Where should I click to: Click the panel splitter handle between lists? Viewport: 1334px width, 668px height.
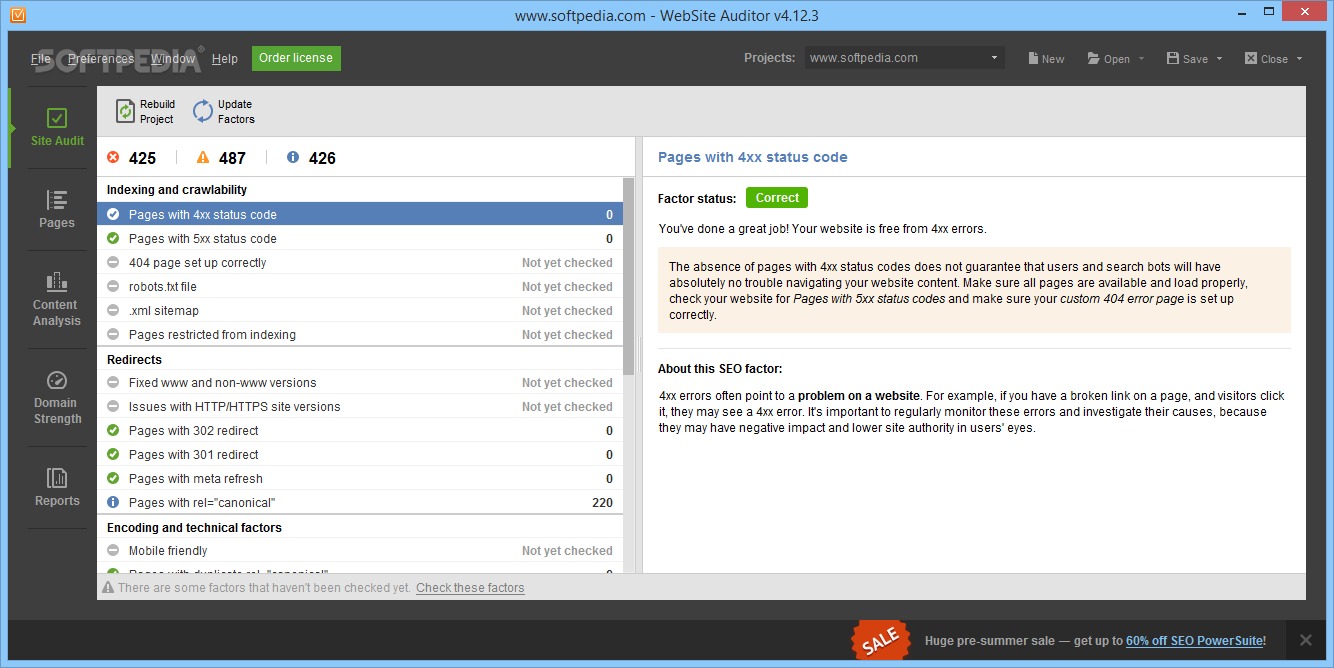coord(638,355)
